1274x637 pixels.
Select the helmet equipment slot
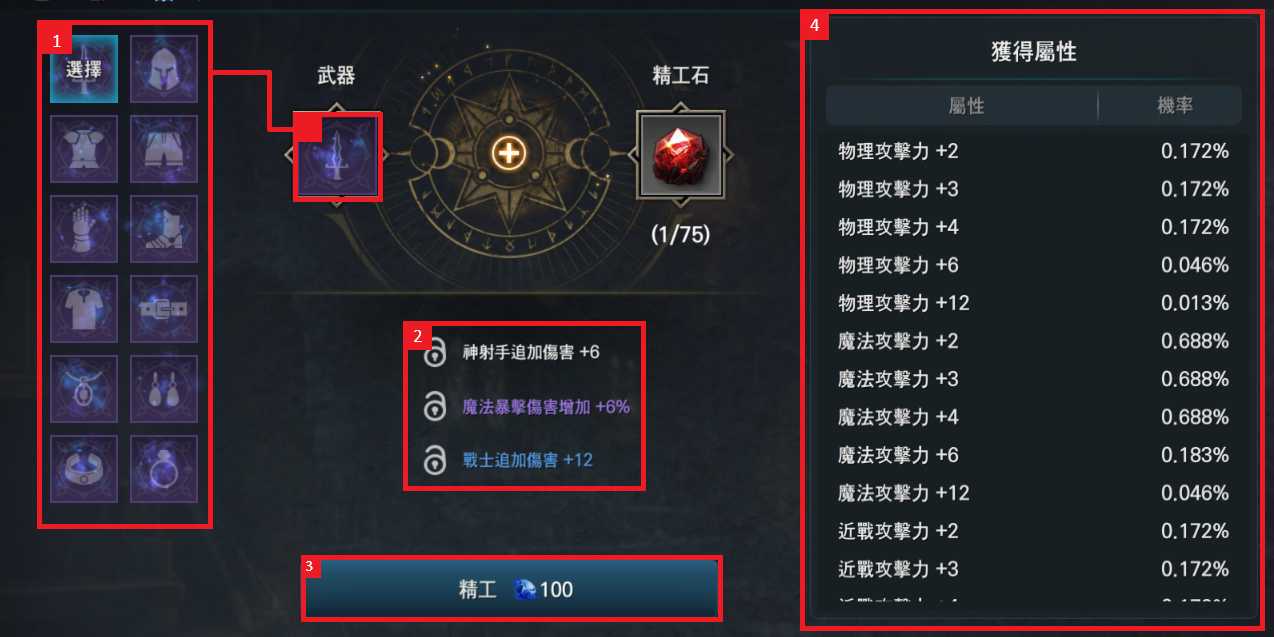[x=164, y=69]
